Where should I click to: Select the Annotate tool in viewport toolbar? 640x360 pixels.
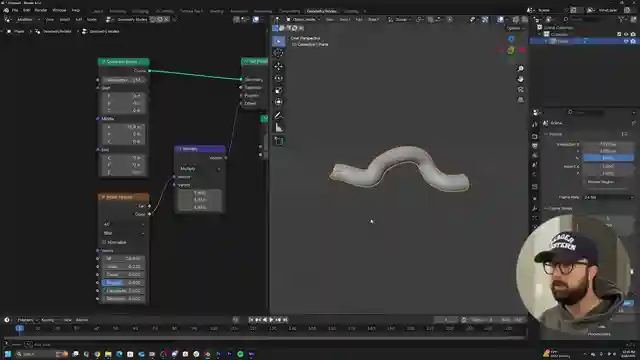click(279, 116)
